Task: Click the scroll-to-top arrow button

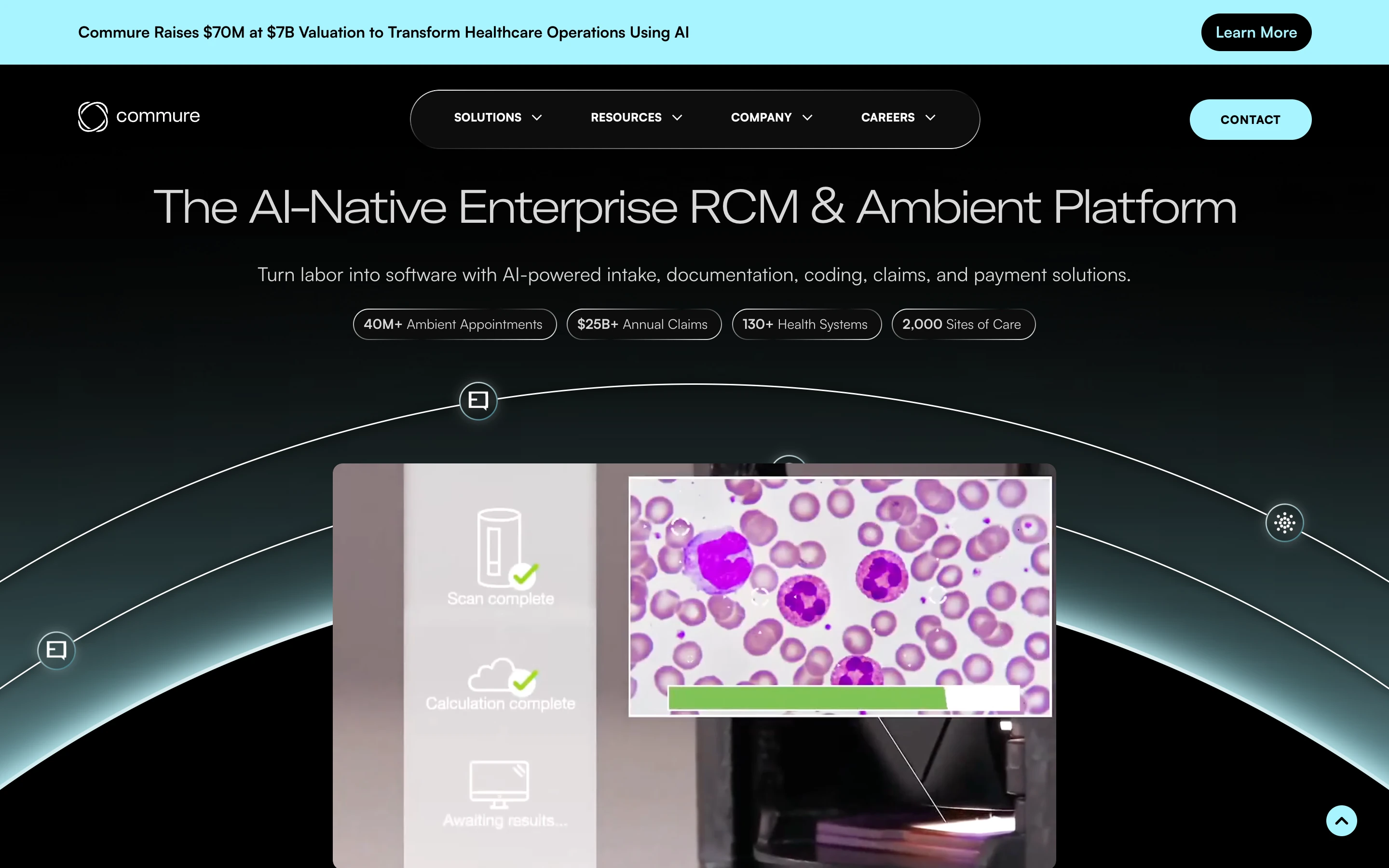Action: [1341, 821]
